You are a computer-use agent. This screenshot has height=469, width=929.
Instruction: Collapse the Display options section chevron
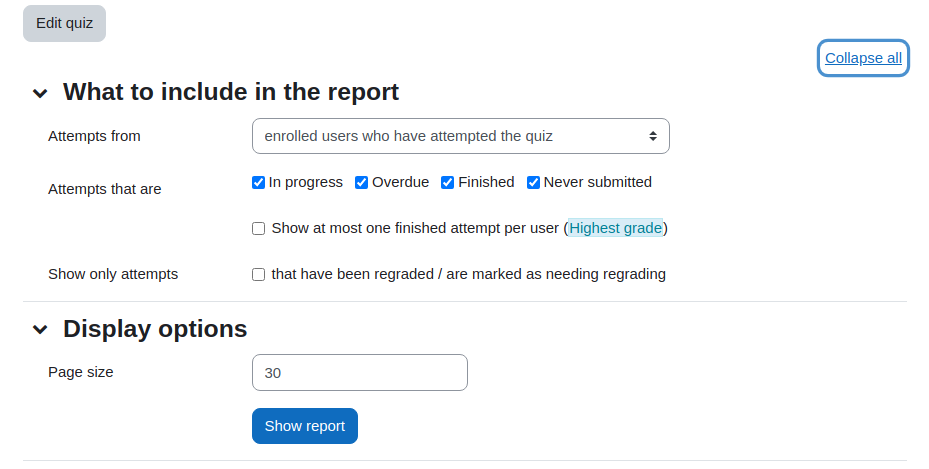tap(40, 329)
